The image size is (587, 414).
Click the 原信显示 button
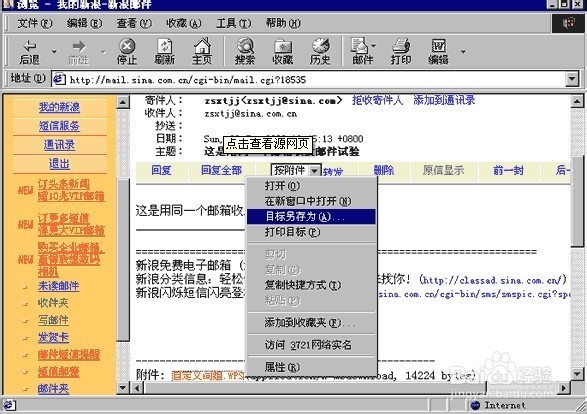443,171
